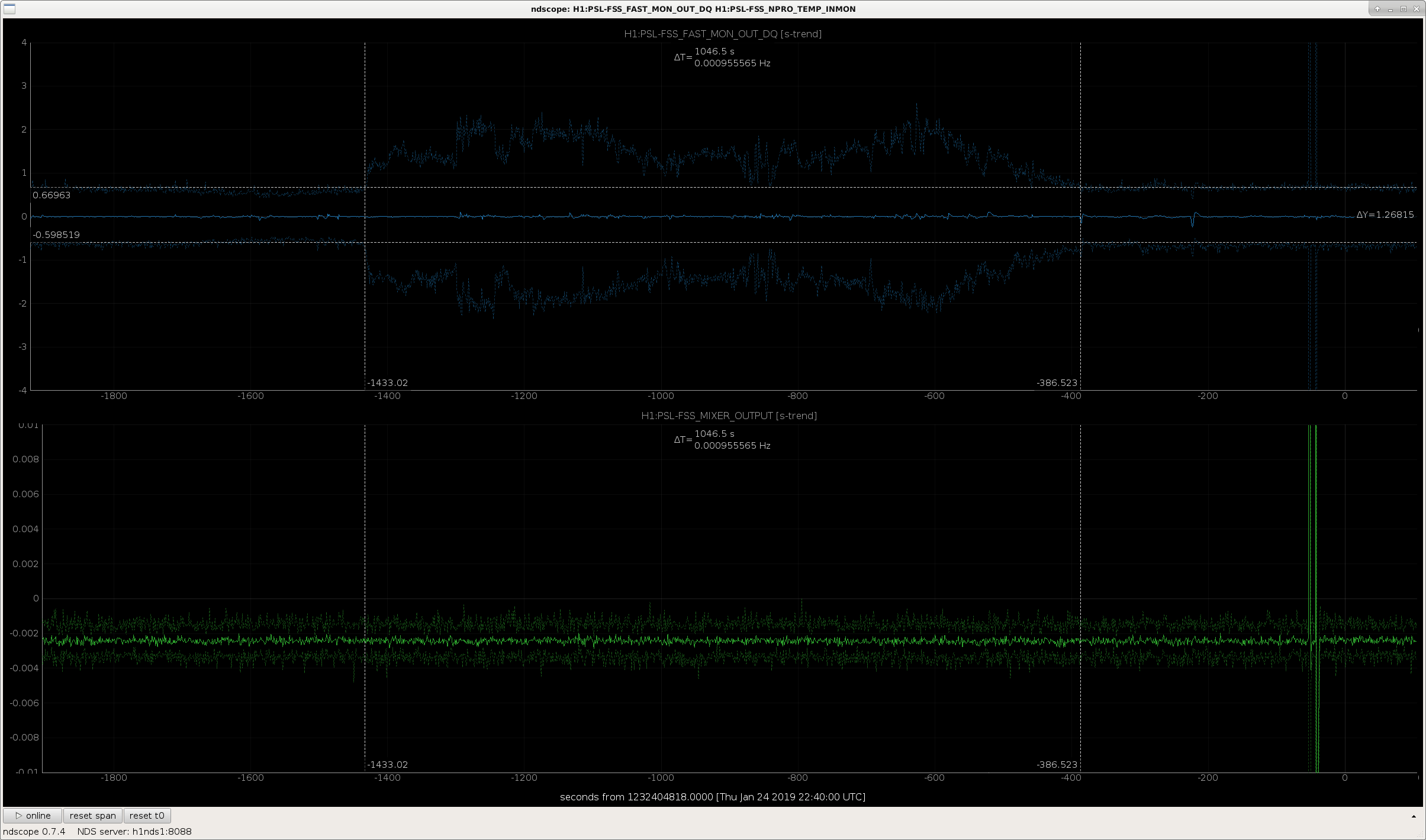1426x840 pixels.
Task: Select the -386.523 time cursor label in top plot
Action: coord(1057,383)
